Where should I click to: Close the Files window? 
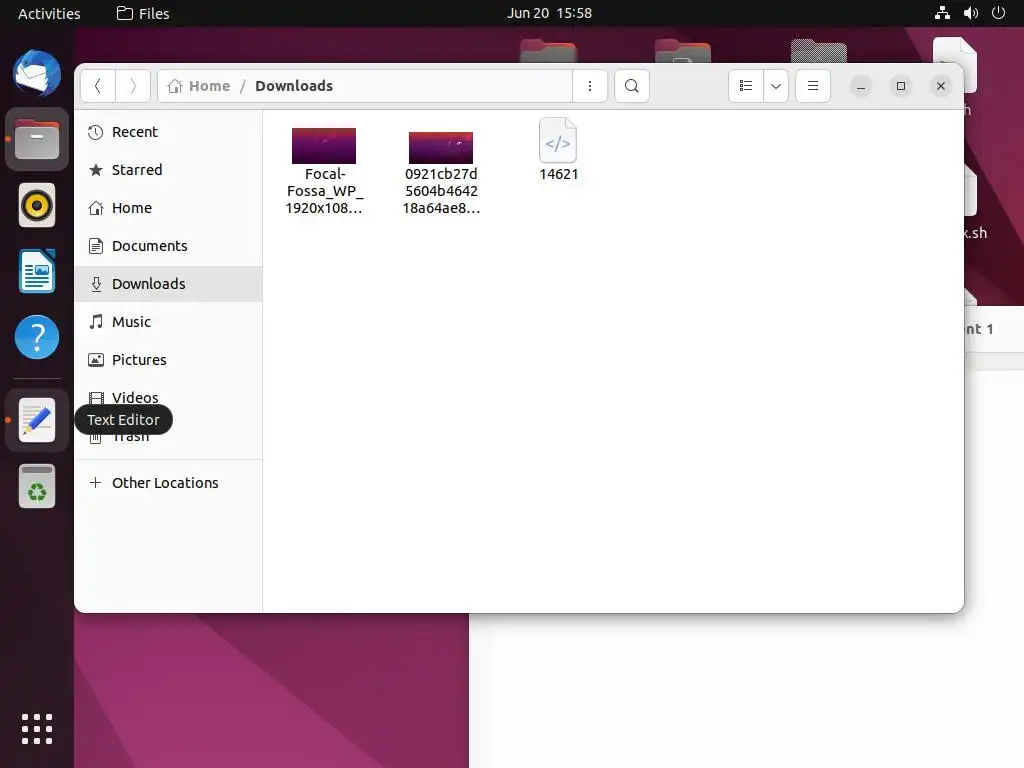[940, 86]
